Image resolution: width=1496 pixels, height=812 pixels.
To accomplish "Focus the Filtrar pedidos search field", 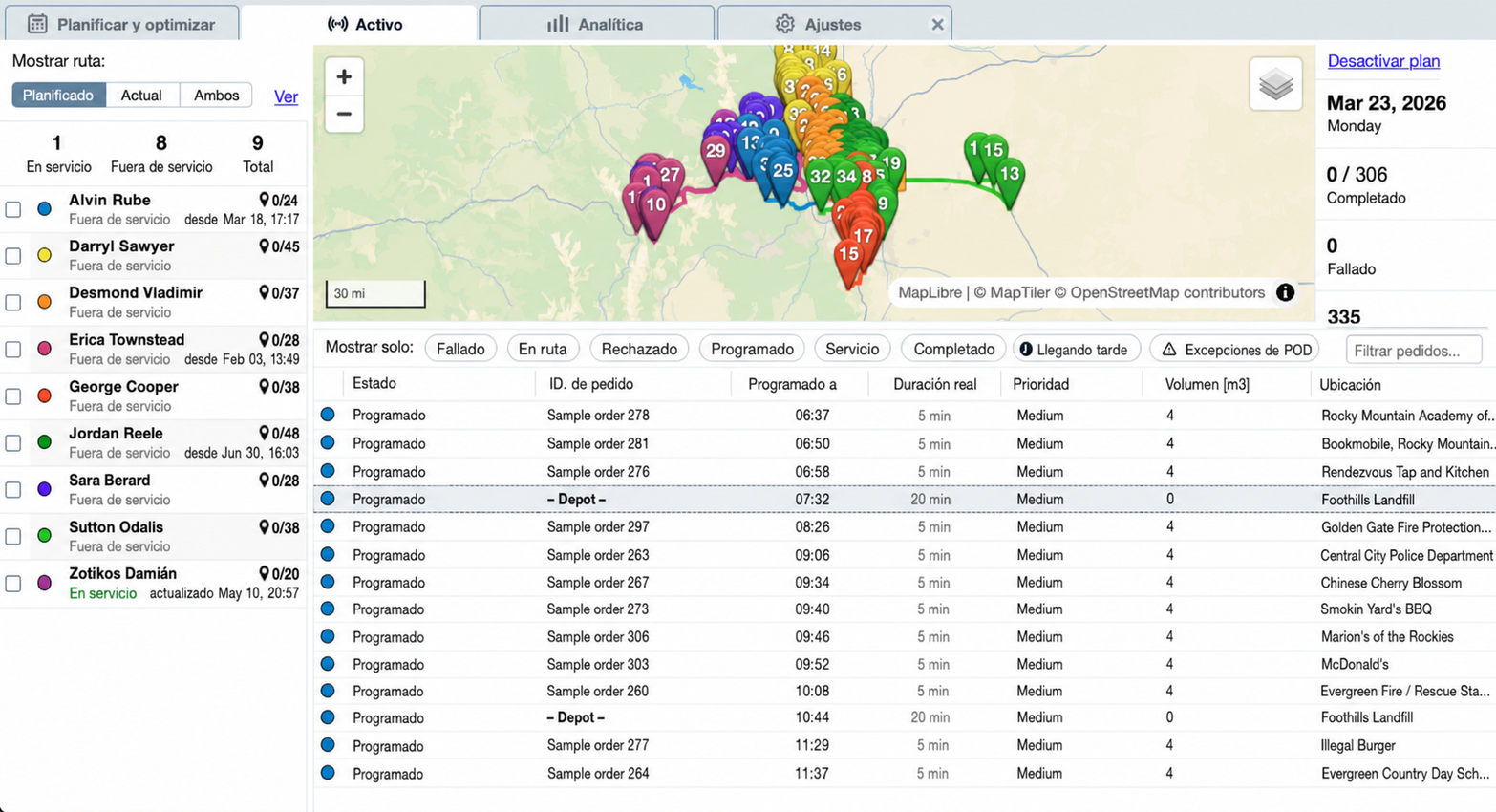I will (1413, 351).
